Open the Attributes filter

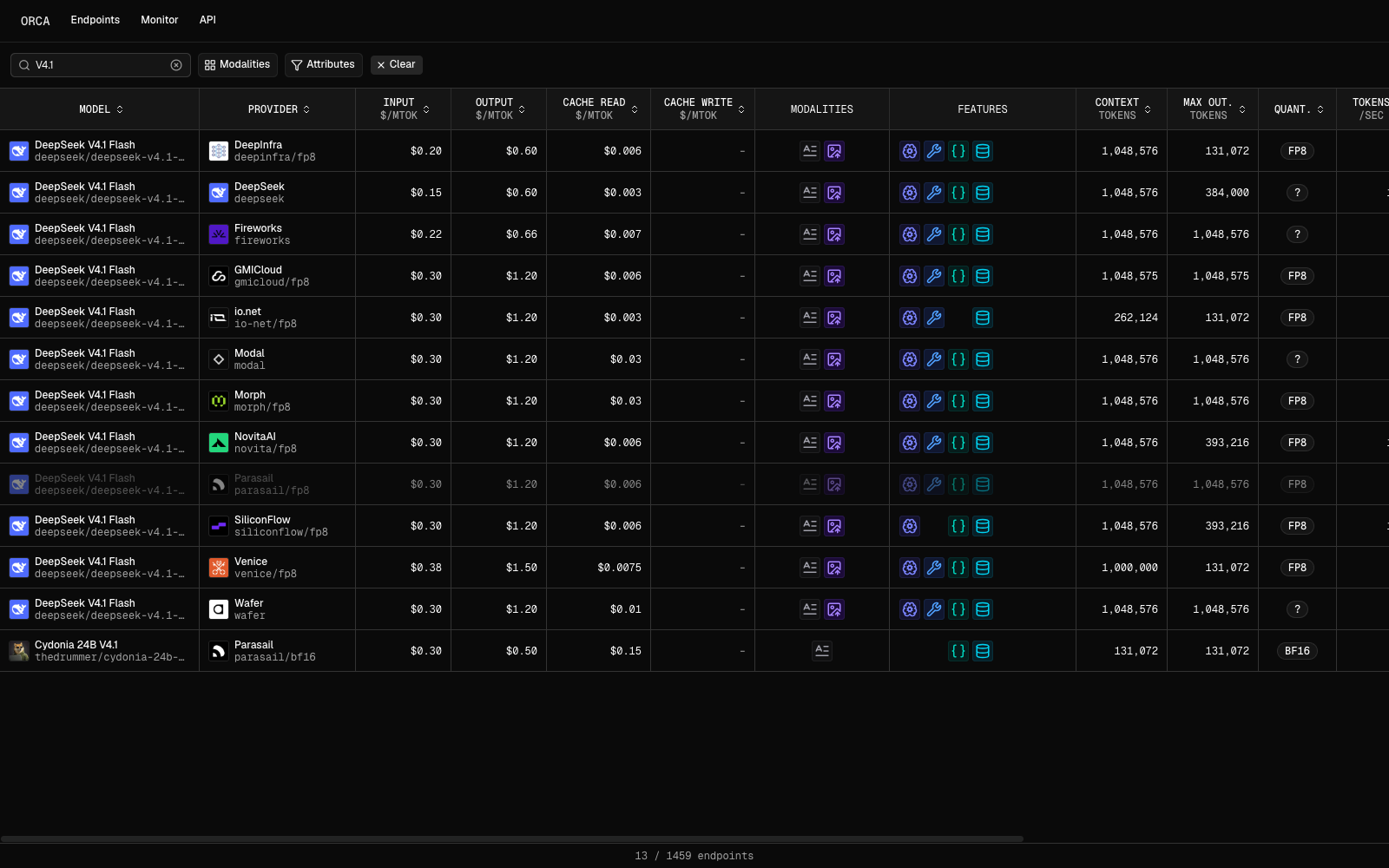click(x=323, y=65)
